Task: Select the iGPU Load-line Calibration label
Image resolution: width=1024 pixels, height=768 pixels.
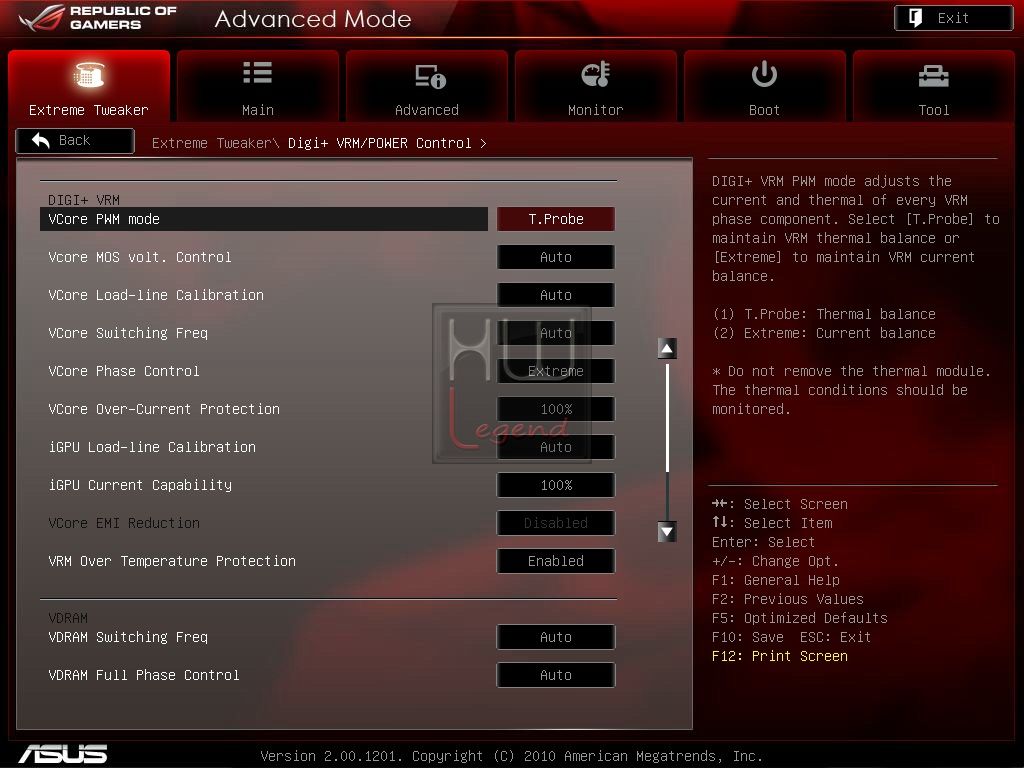Action: coord(152,447)
